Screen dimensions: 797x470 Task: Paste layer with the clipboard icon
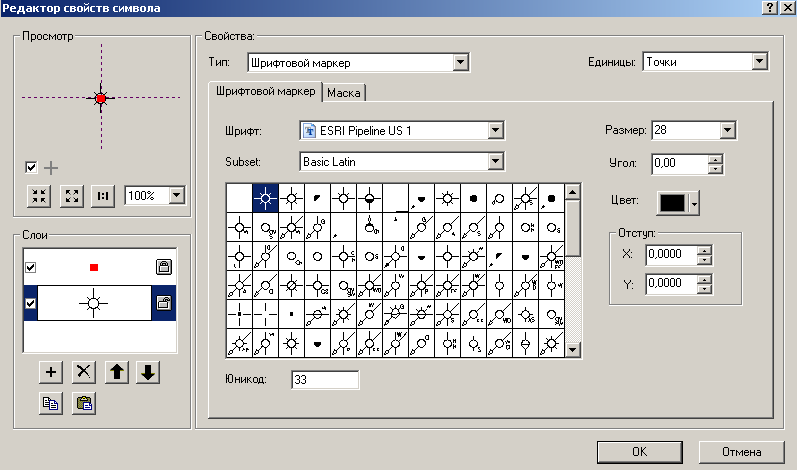click(x=84, y=403)
